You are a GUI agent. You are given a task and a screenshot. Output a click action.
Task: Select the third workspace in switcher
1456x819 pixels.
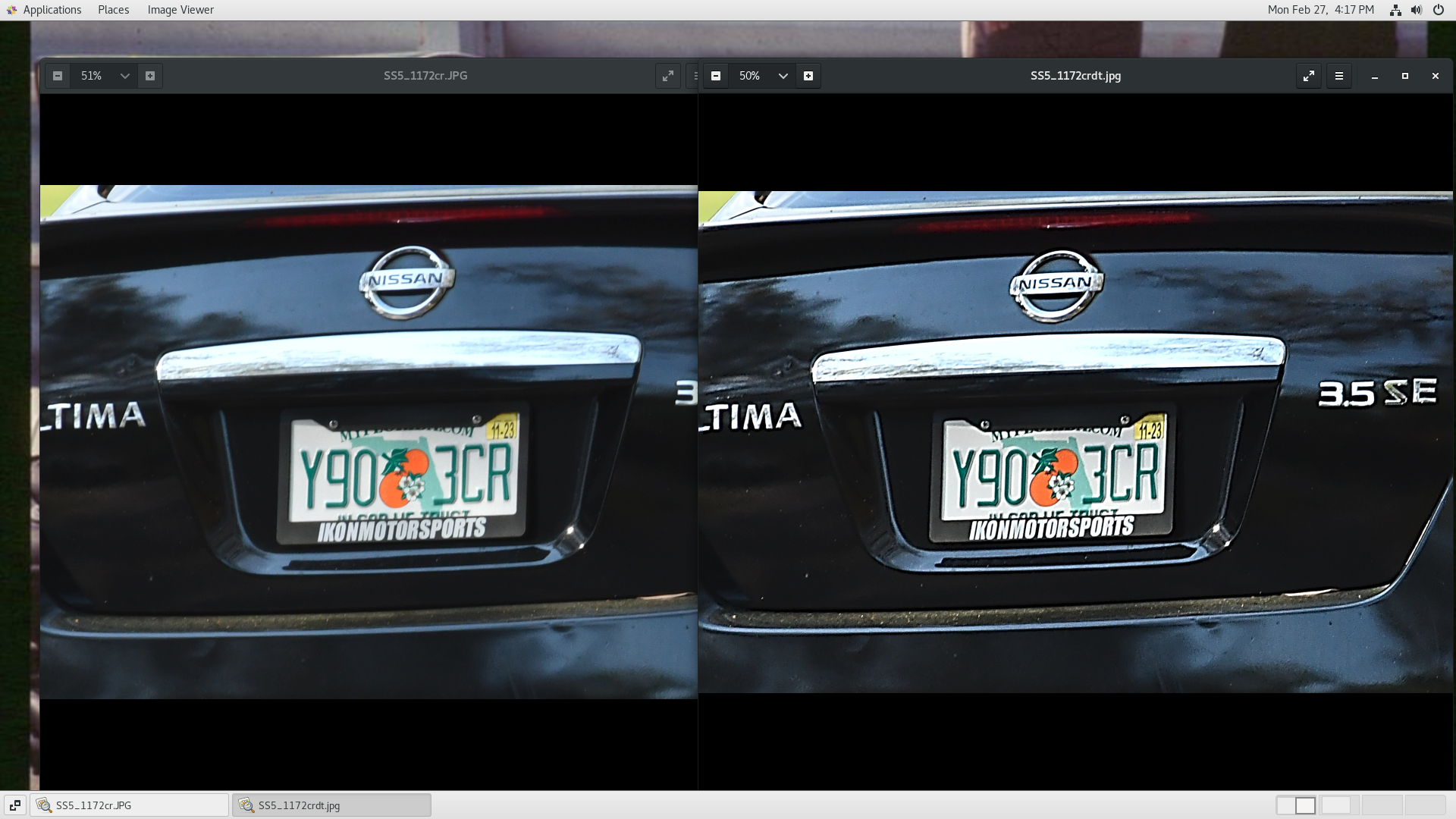click(1382, 805)
